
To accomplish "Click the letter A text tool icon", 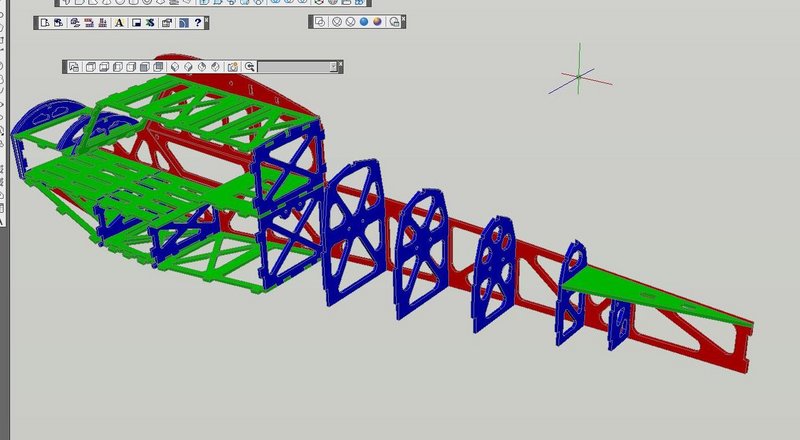I will (119, 22).
